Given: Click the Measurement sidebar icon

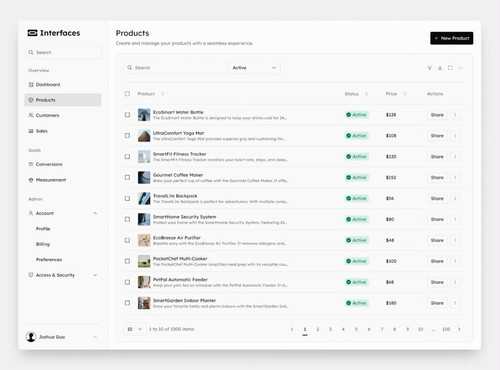Looking at the screenshot, I should (31, 180).
